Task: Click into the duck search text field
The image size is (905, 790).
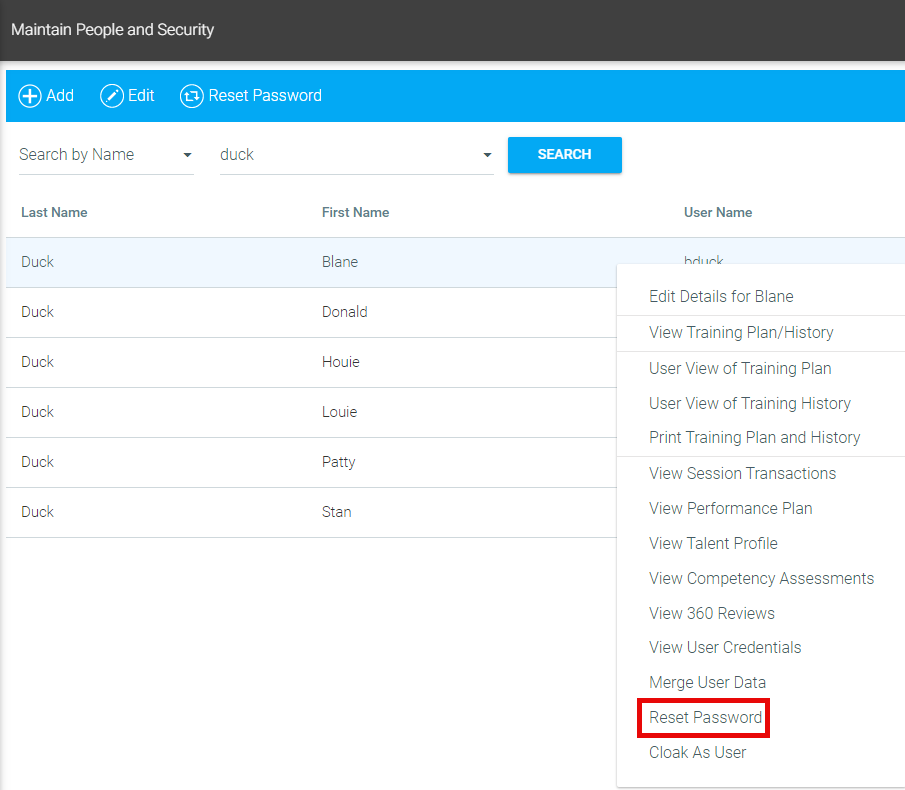Action: [x=340, y=155]
